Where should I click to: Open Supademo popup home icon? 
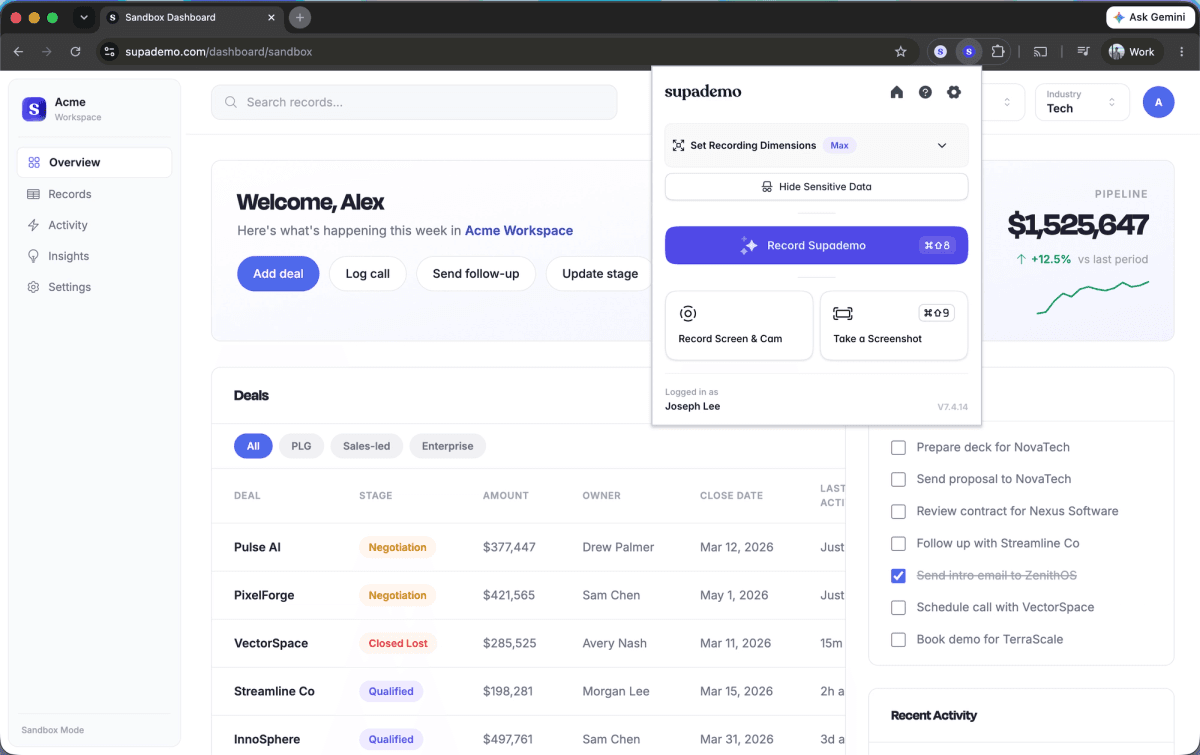897,92
